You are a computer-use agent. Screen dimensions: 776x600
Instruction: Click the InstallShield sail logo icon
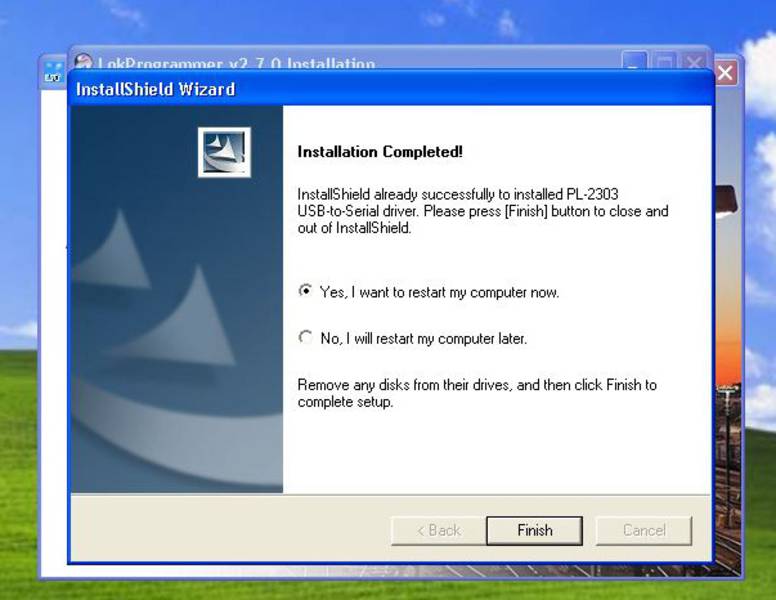(x=224, y=152)
